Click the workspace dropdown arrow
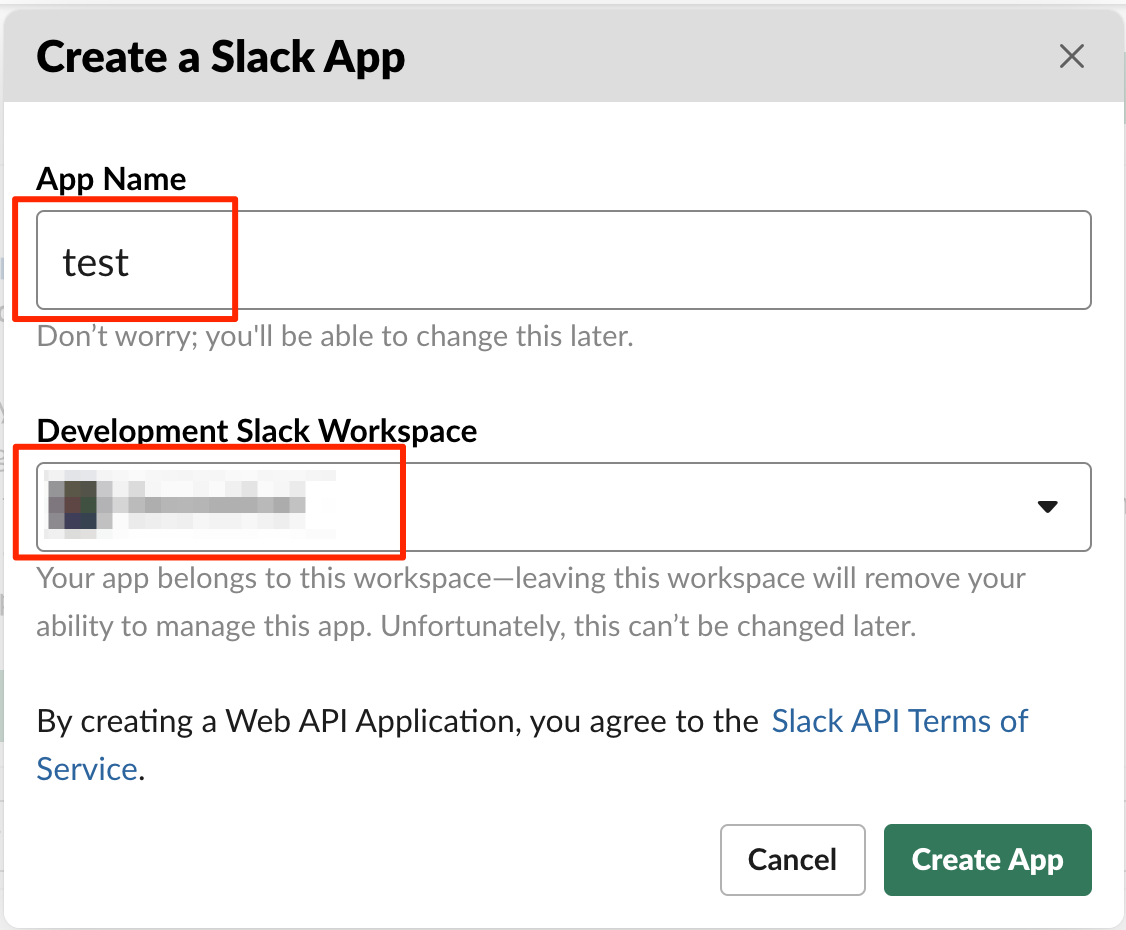1126x930 pixels. 1048,507
